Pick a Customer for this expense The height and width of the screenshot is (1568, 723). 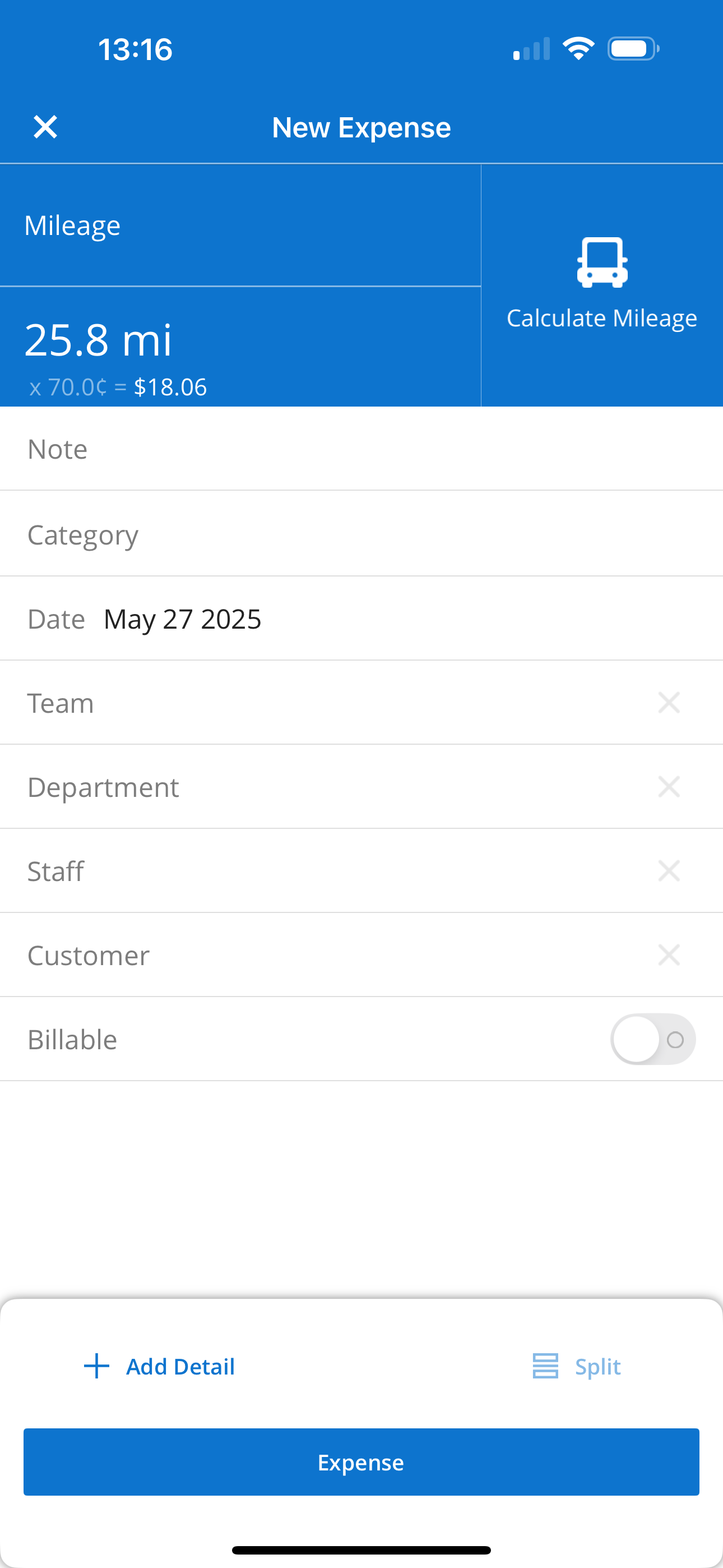(x=328, y=955)
